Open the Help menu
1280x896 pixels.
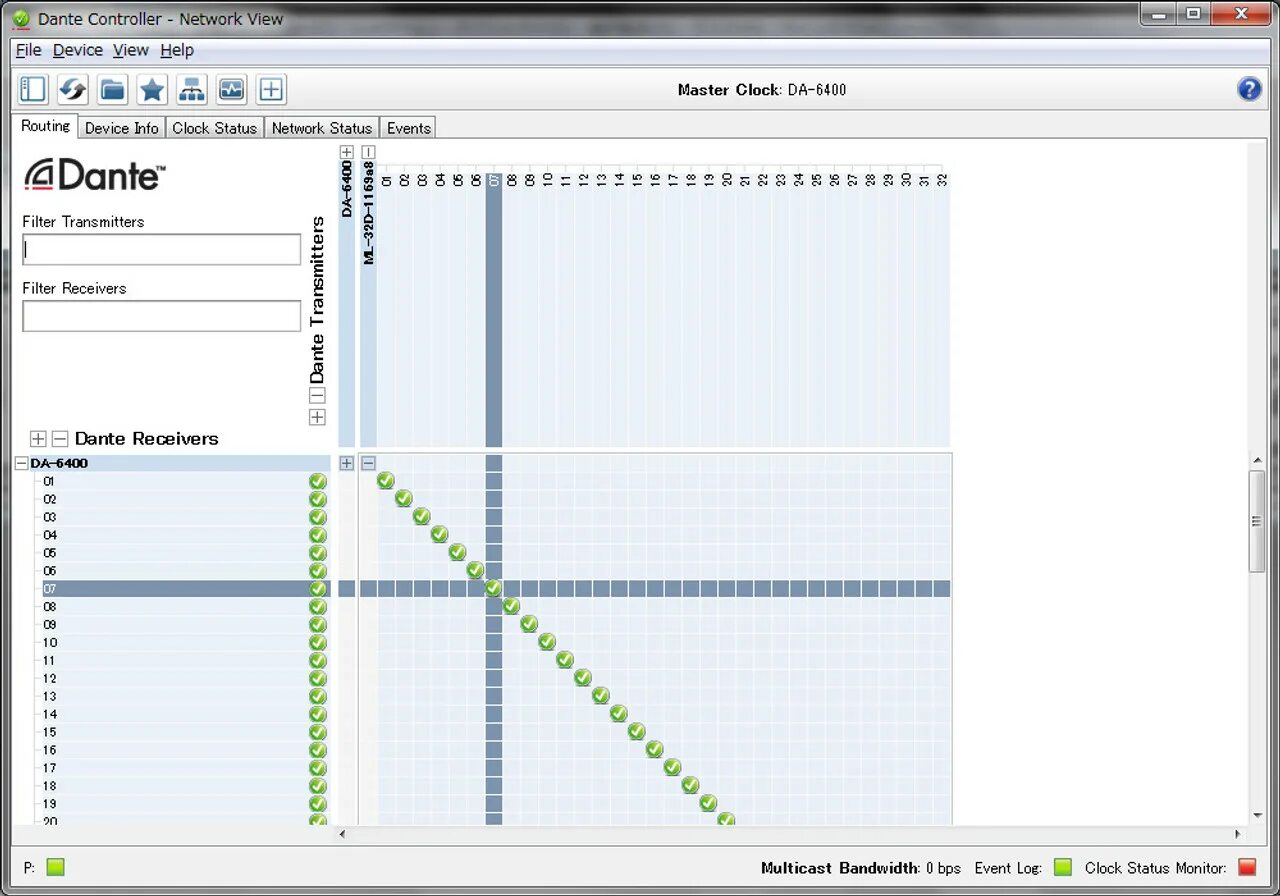(177, 50)
